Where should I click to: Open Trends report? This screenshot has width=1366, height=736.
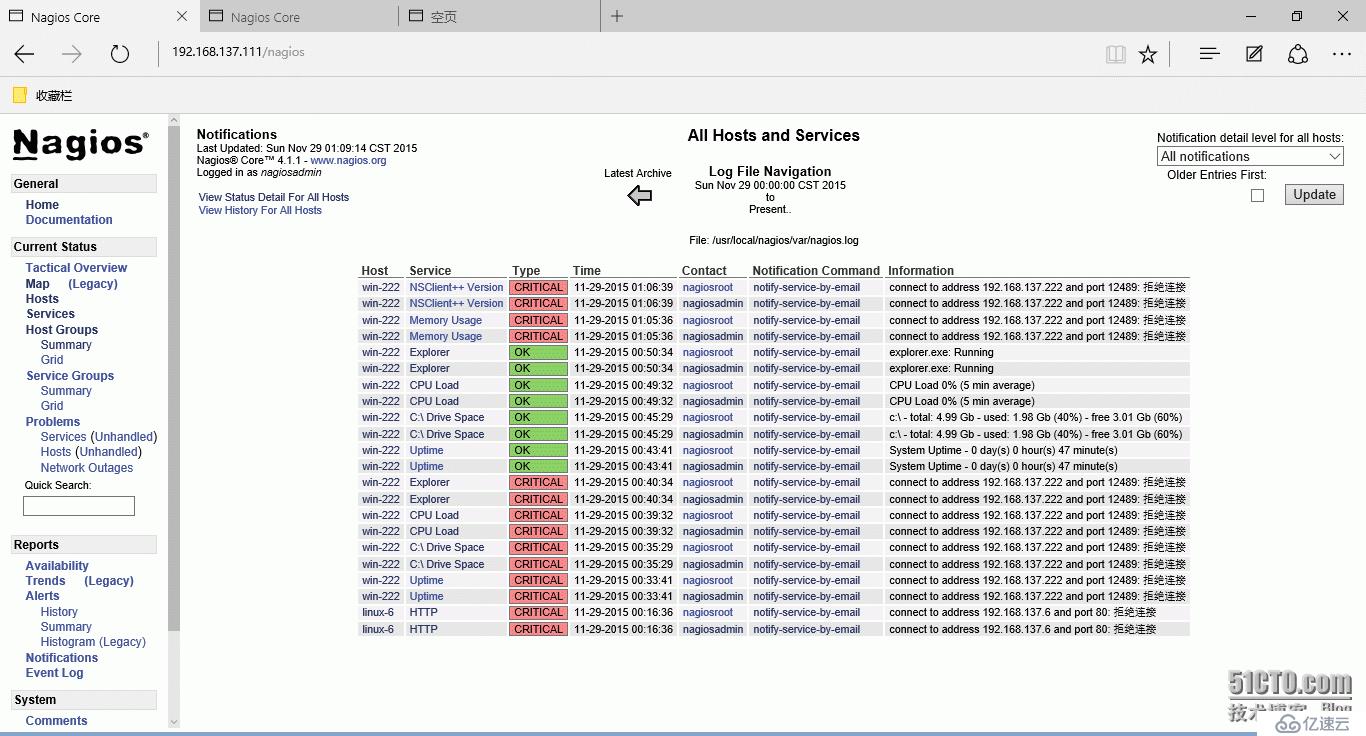pos(45,581)
